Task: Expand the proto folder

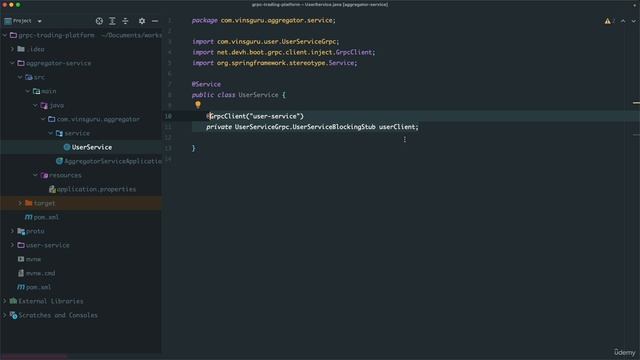Action: tap(12, 231)
